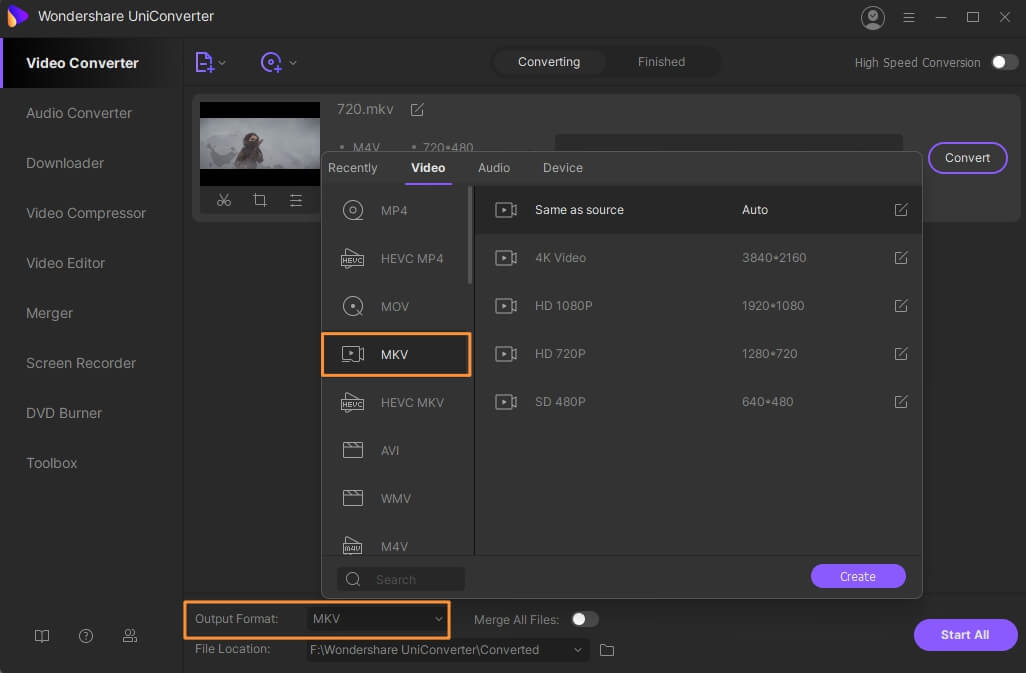
Task: Toggle Merge All Files switch
Action: pos(584,619)
